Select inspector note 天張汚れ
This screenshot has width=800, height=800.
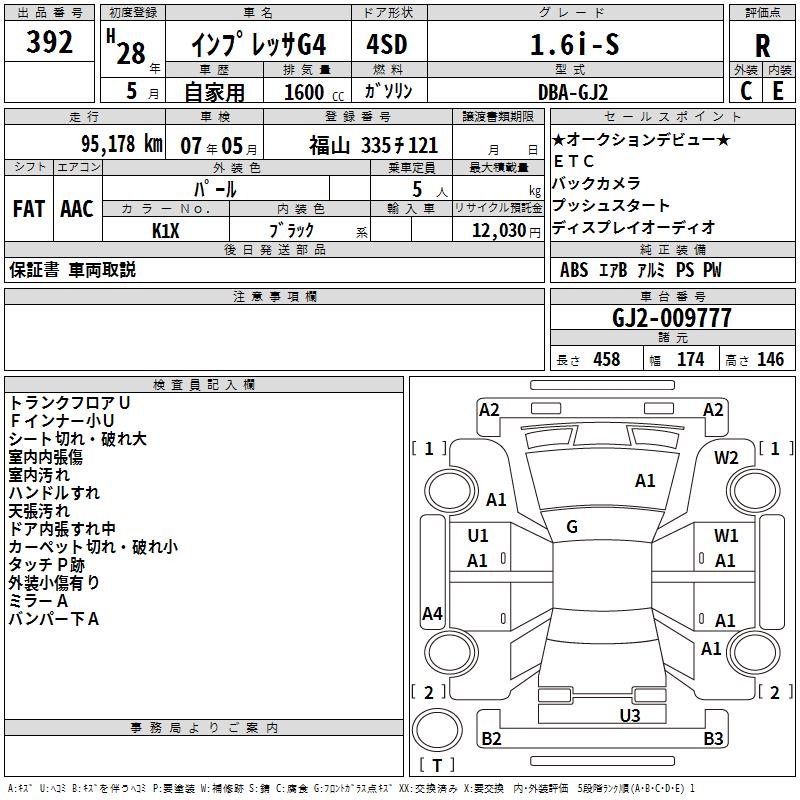[x=39, y=511]
